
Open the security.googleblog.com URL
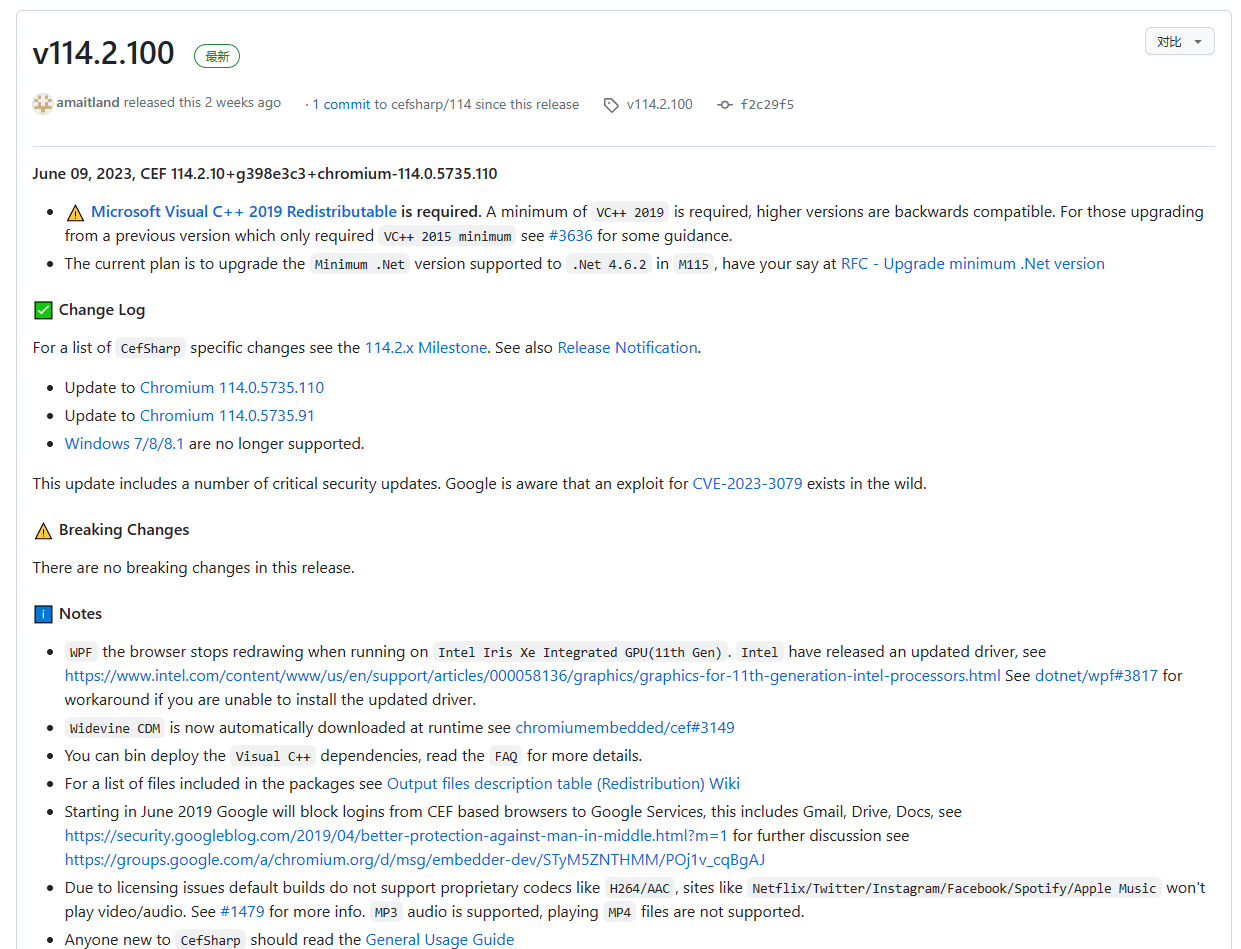396,836
